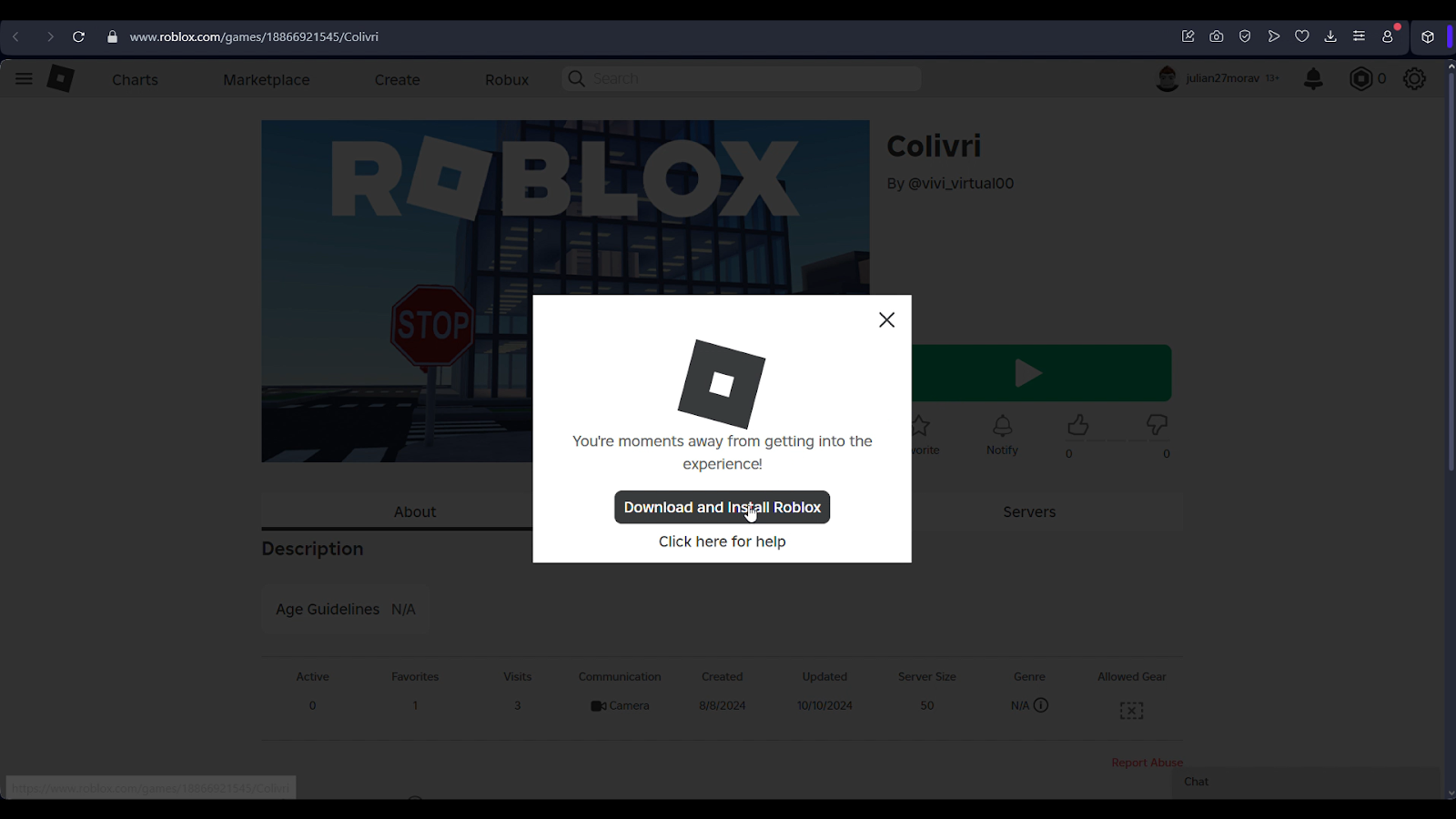Go back to the previous page
This screenshot has height=819, width=1456.
tap(16, 36)
